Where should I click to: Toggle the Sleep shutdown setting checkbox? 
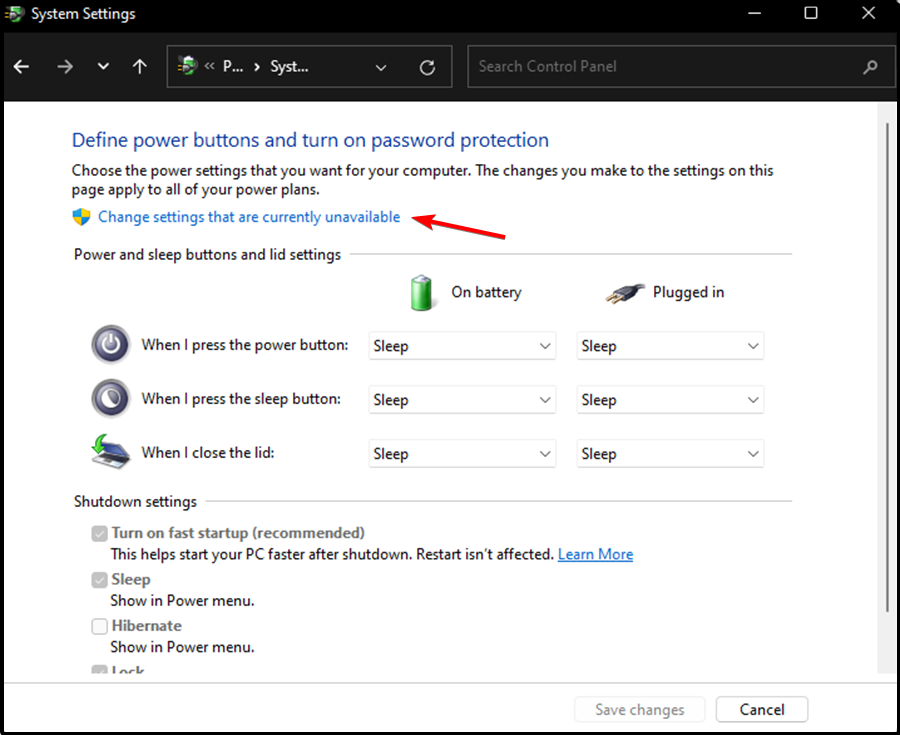(99, 579)
